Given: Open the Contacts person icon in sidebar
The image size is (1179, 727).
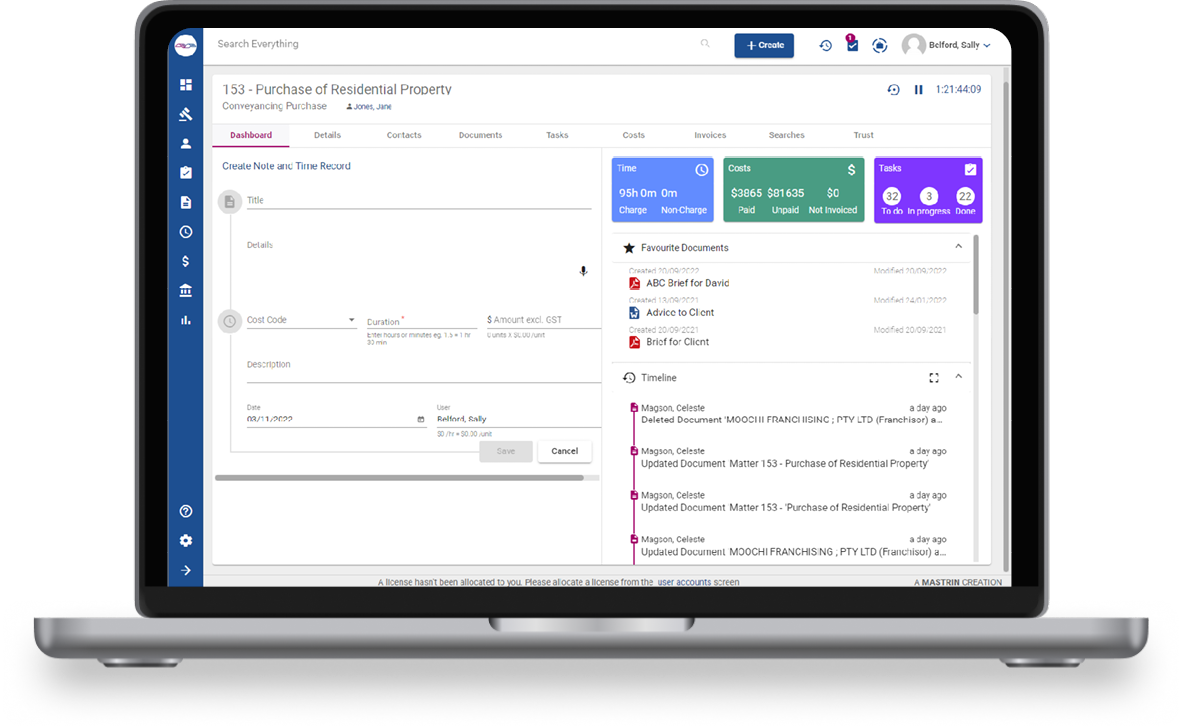Looking at the screenshot, I should [186, 142].
